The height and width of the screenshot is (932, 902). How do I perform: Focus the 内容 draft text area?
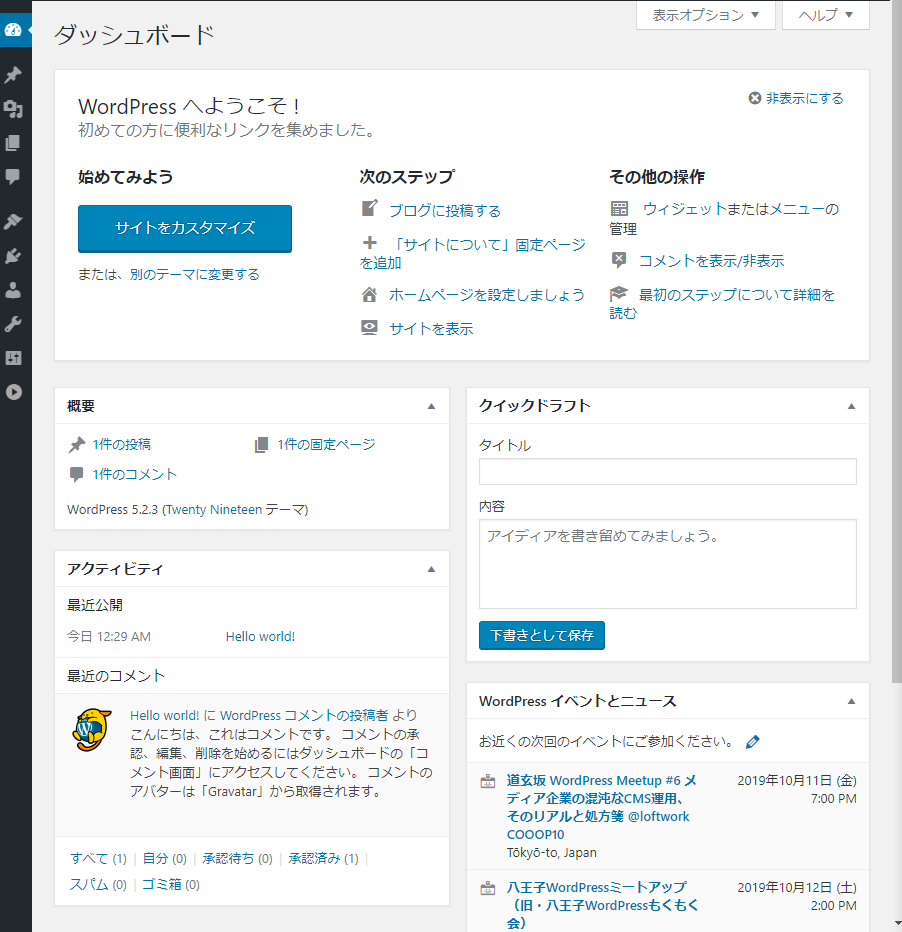point(668,564)
